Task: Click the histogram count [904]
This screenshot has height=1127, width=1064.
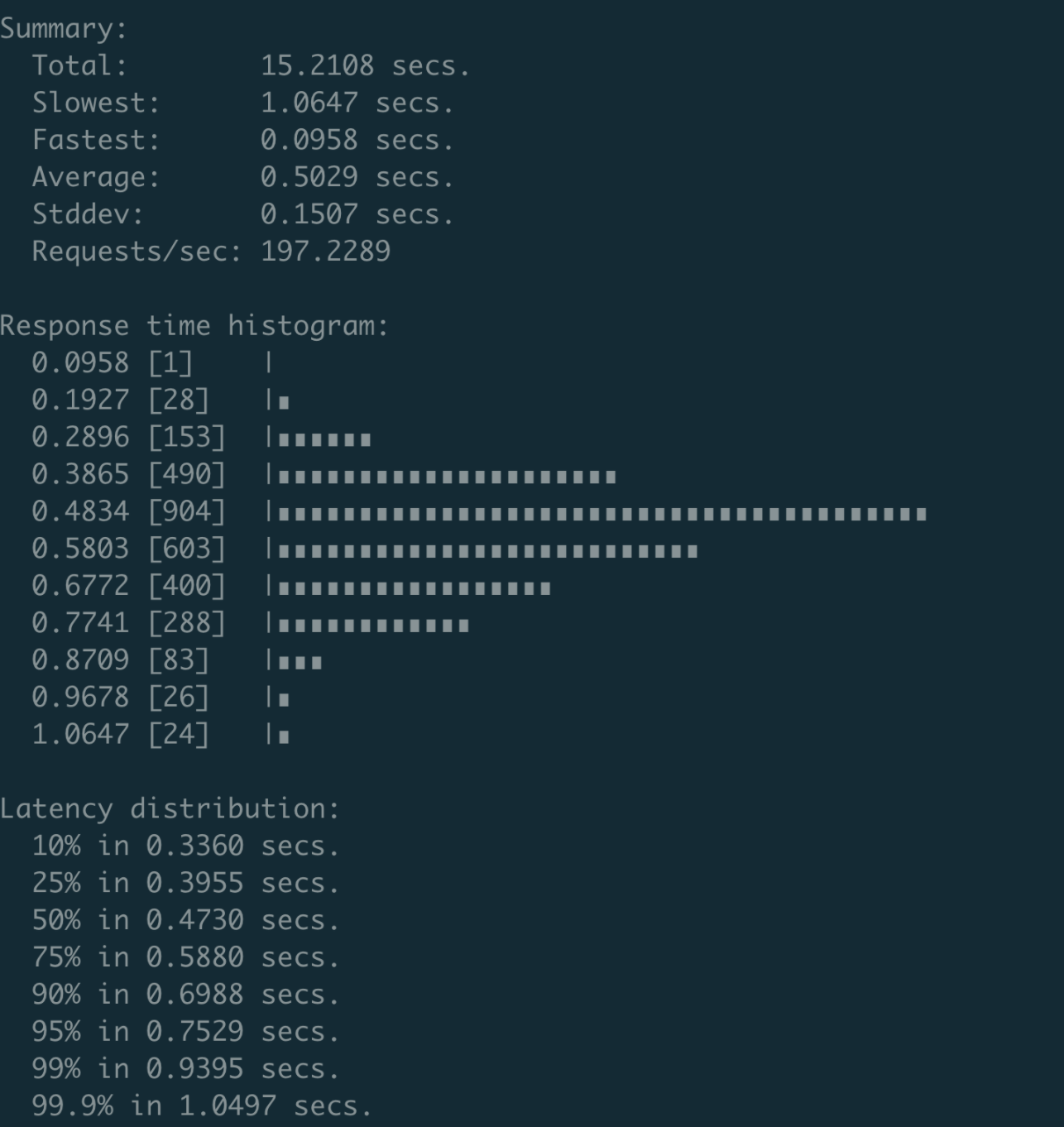Action: point(186,511)
